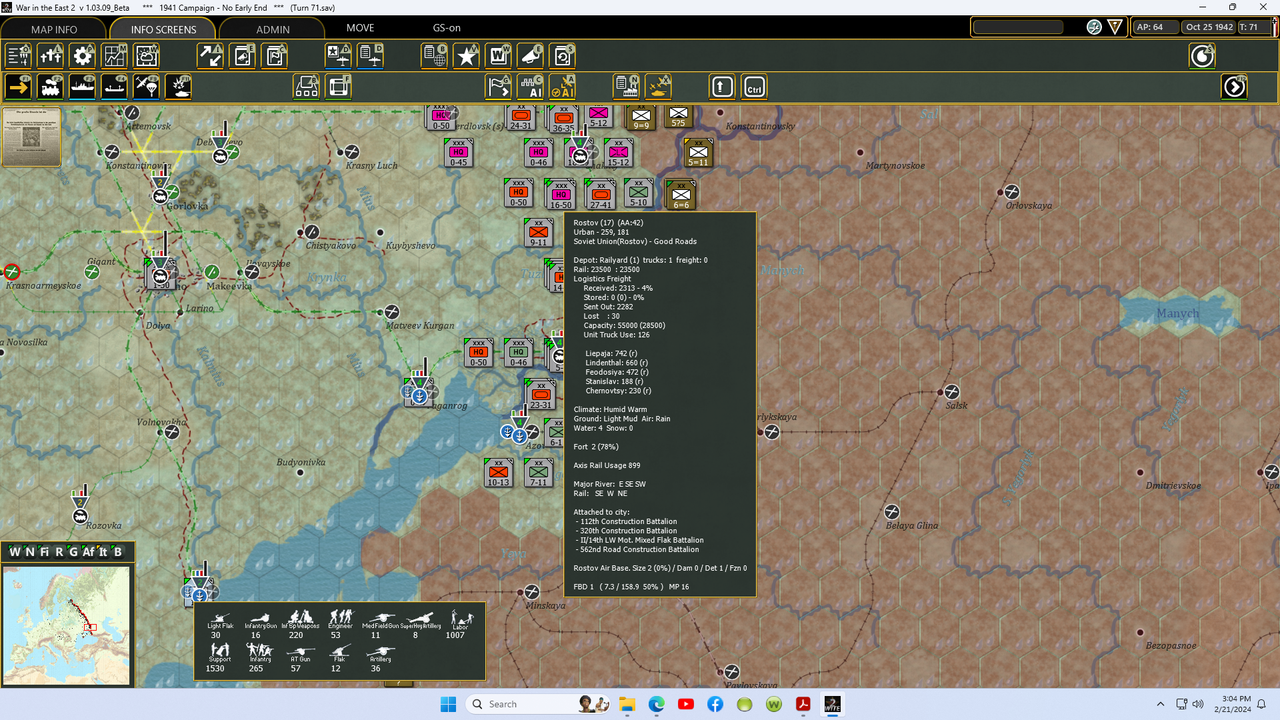Select rail movement mode train icon
1280x720 pixels.
[51, 87]
